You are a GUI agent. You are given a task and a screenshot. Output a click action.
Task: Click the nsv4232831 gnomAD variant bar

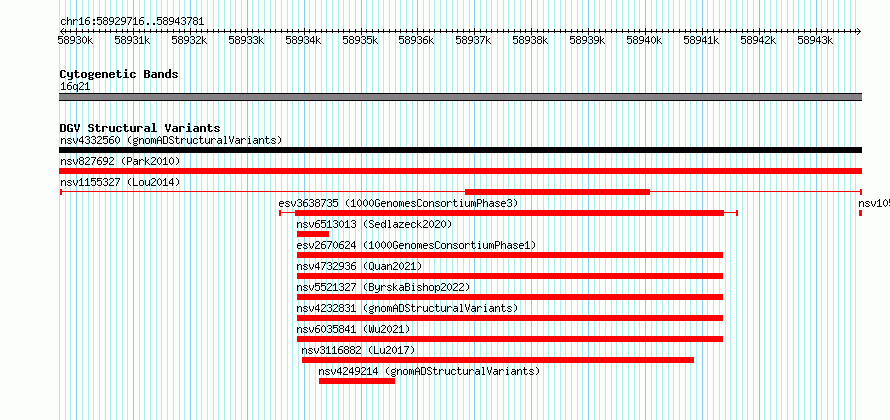coord(510,318)
